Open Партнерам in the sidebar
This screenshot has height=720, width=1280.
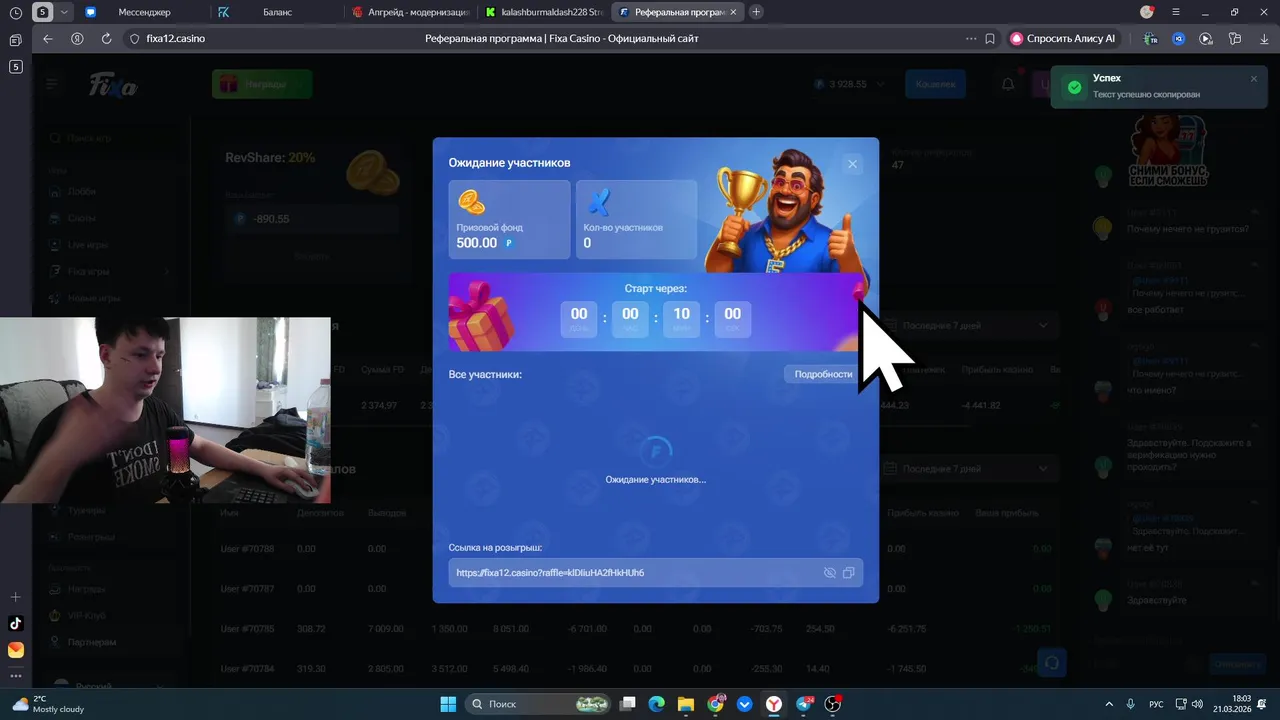(x=92, y=642)
